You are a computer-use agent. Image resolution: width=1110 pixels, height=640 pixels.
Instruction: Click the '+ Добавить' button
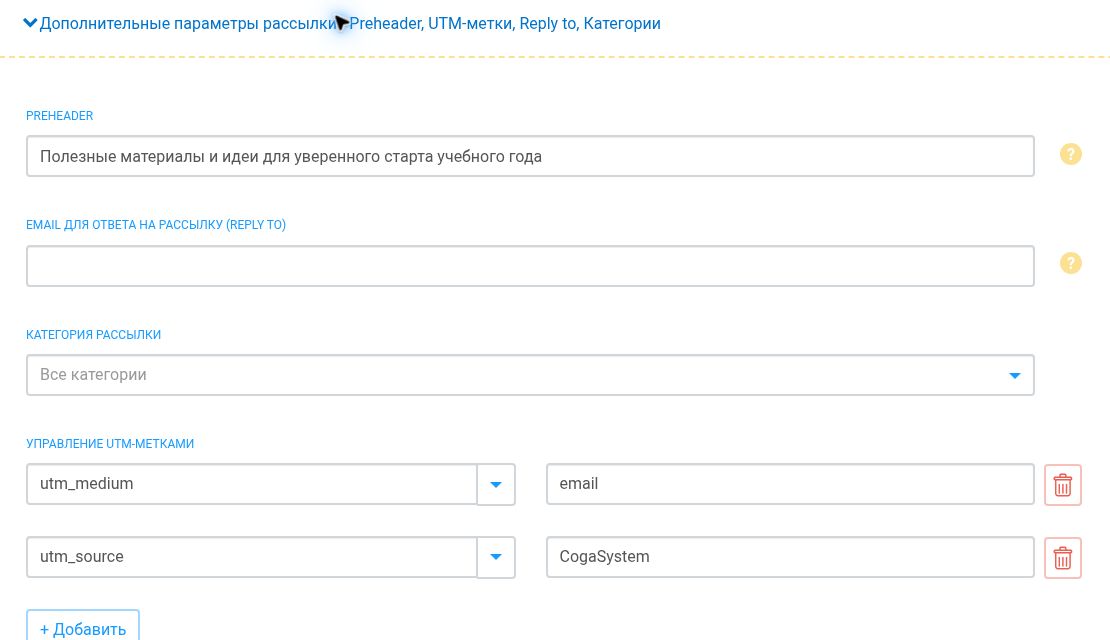pyautogui.click(x=83, y=627)
